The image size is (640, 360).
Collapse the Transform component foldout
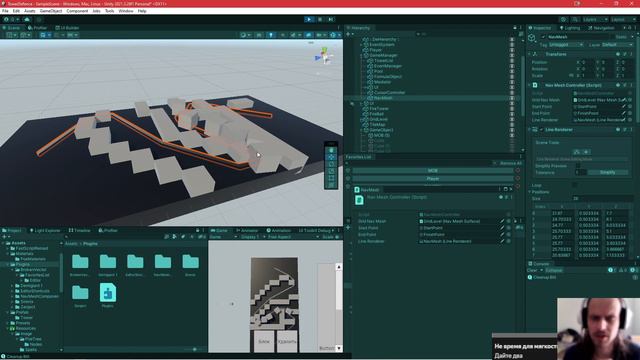pos(529,54)
